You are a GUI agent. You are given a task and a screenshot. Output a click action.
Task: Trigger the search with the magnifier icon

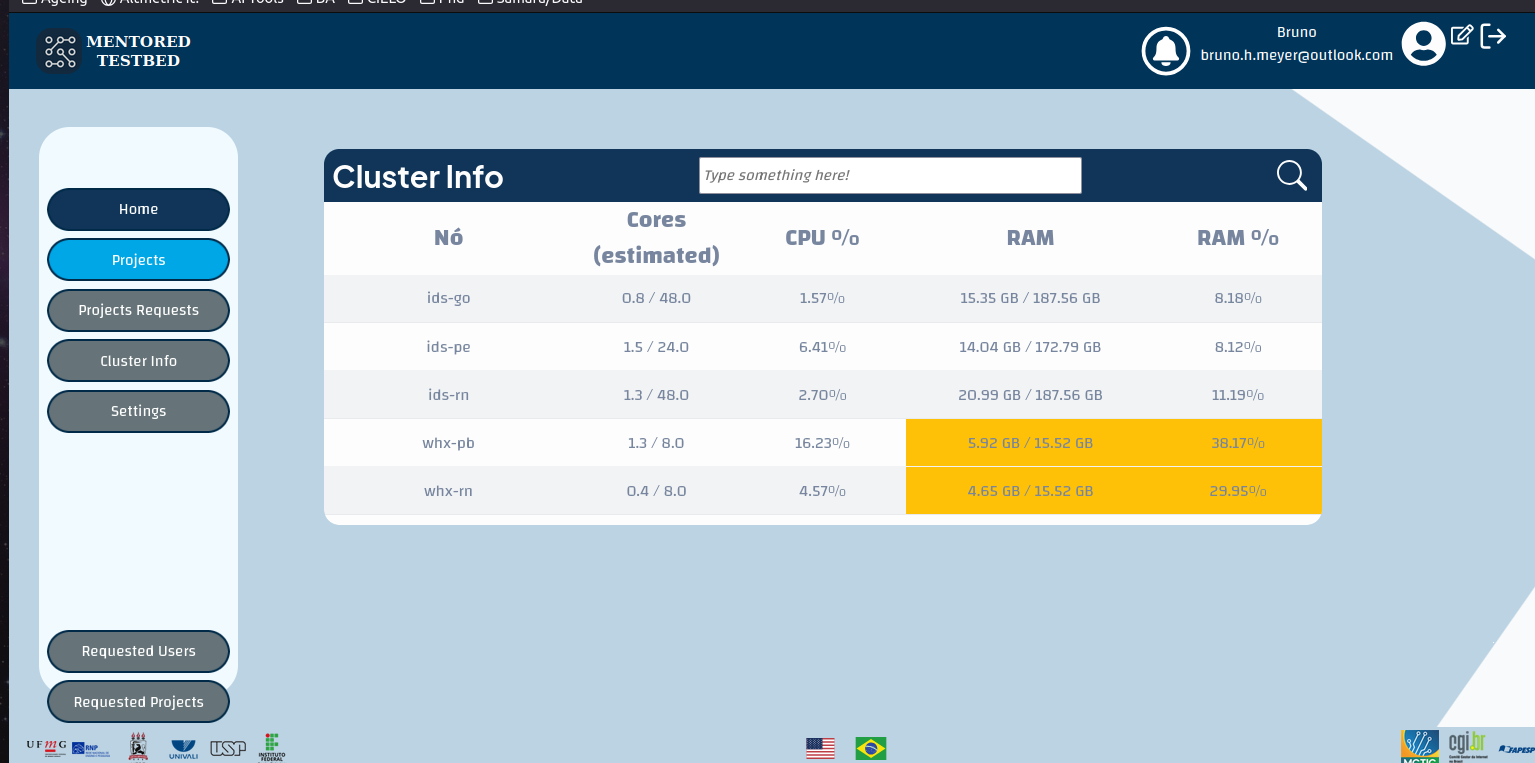pyautogui.click(x=1291, y=175)
